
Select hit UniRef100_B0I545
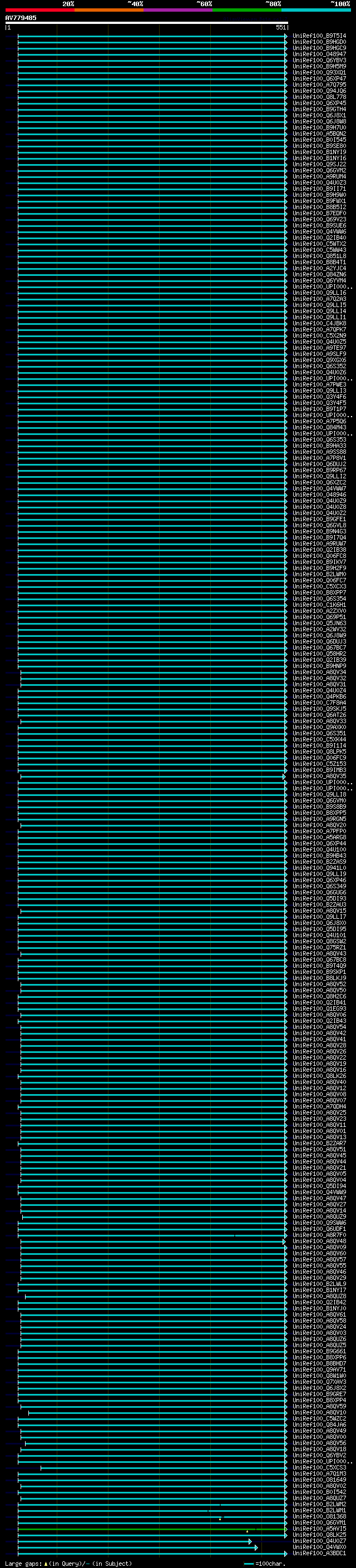(319, 140)
